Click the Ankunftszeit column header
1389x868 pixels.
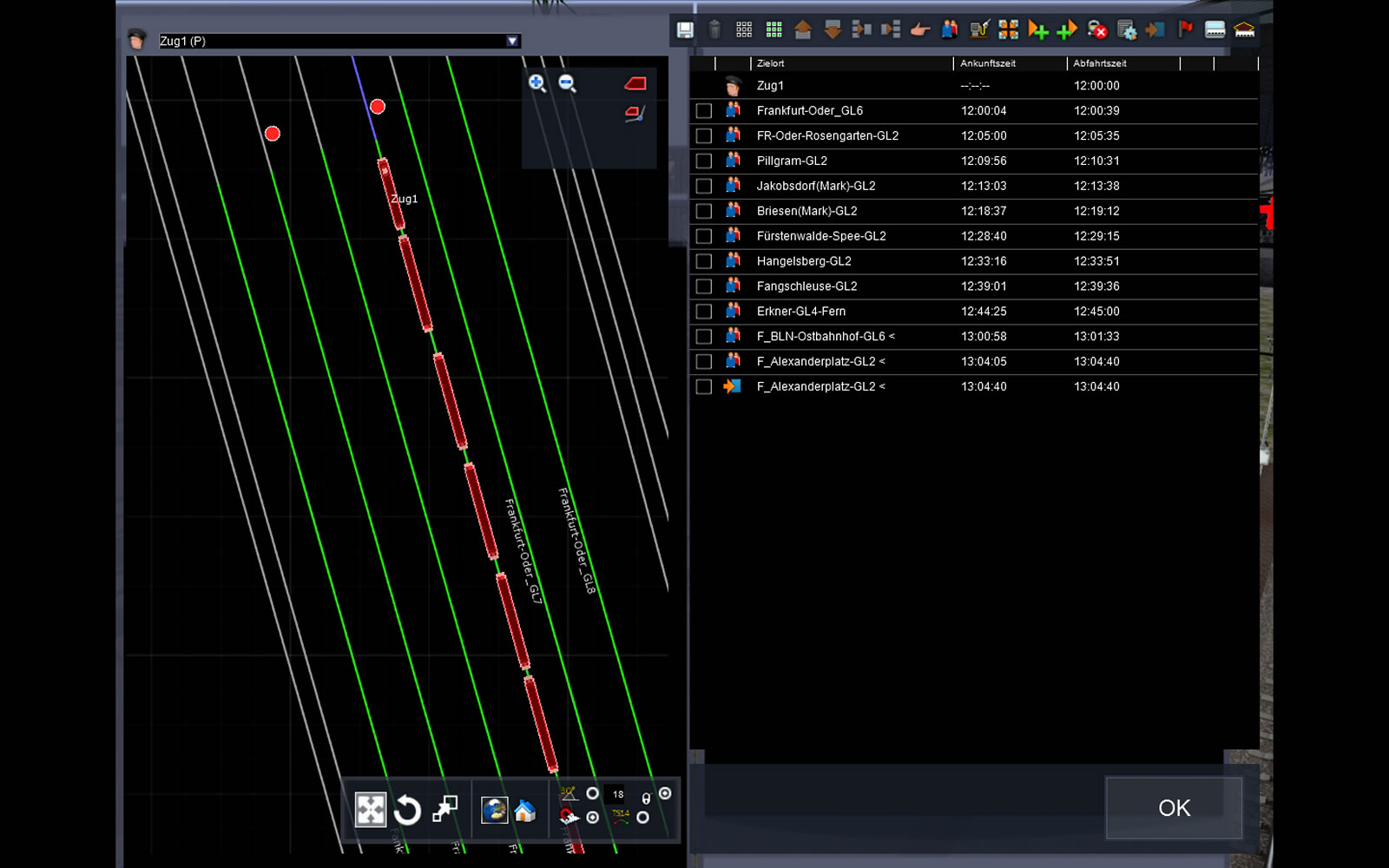[x=988, y=63]
